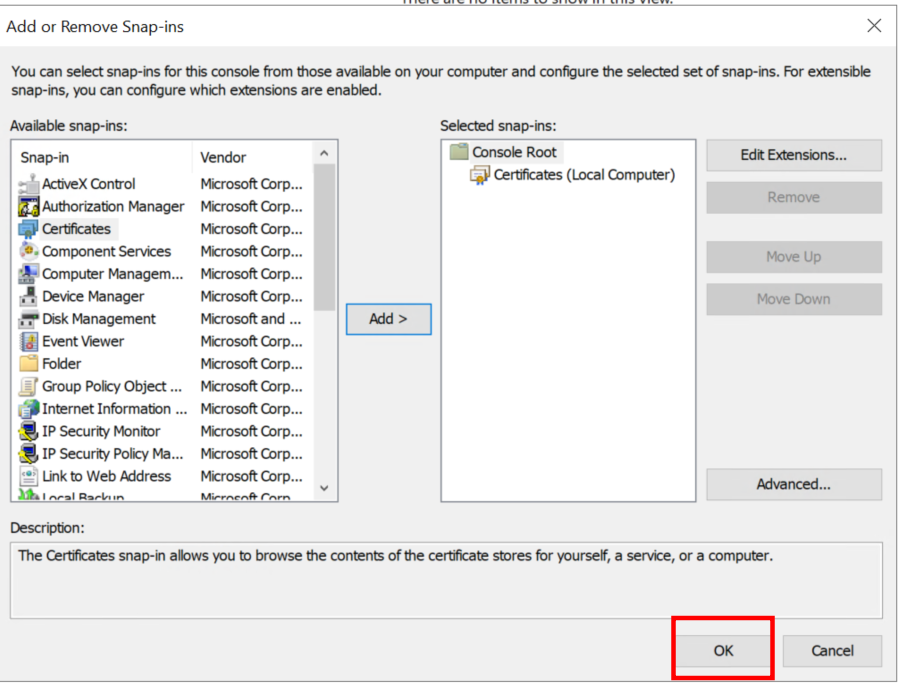Select the Internet Information Services icon
Screen dimensions: 898x687
28,409
